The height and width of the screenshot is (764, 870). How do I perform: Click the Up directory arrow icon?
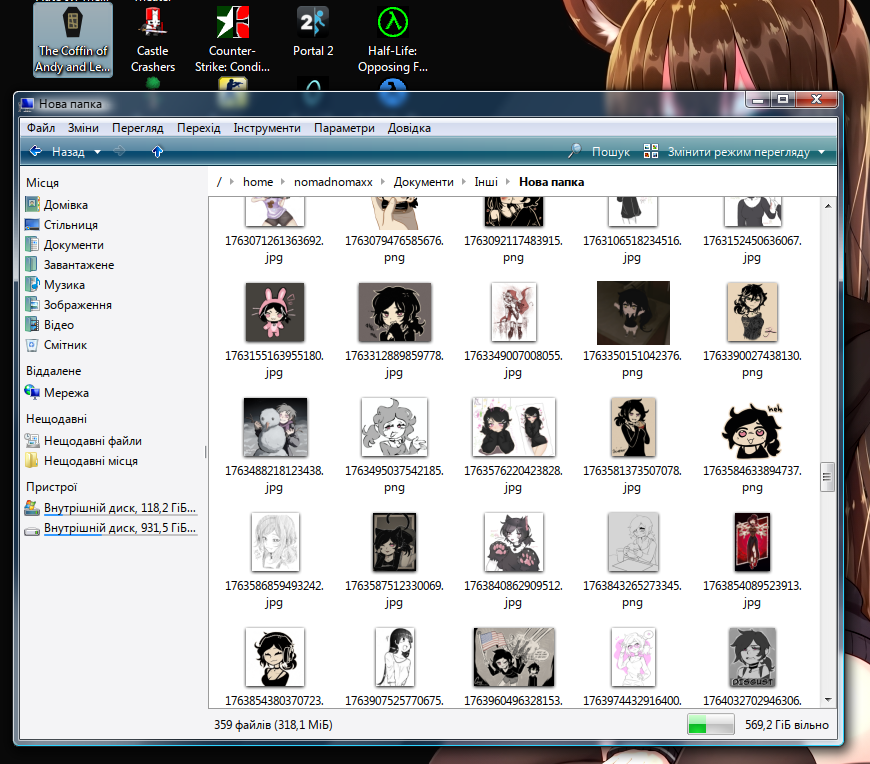pyautogui.click(x=158, y=151)
